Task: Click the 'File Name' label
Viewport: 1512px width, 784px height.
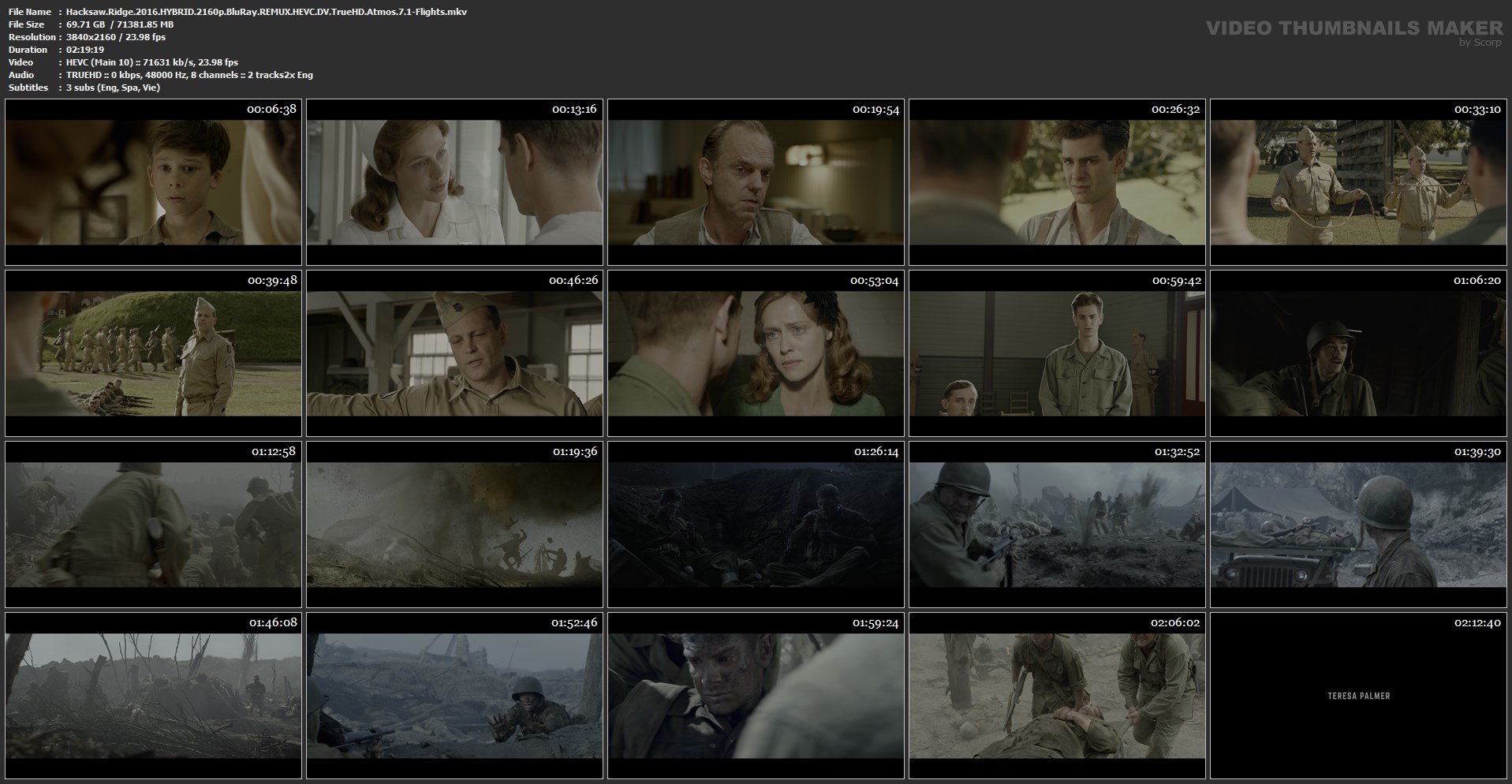Action: (x=30, y=12)
